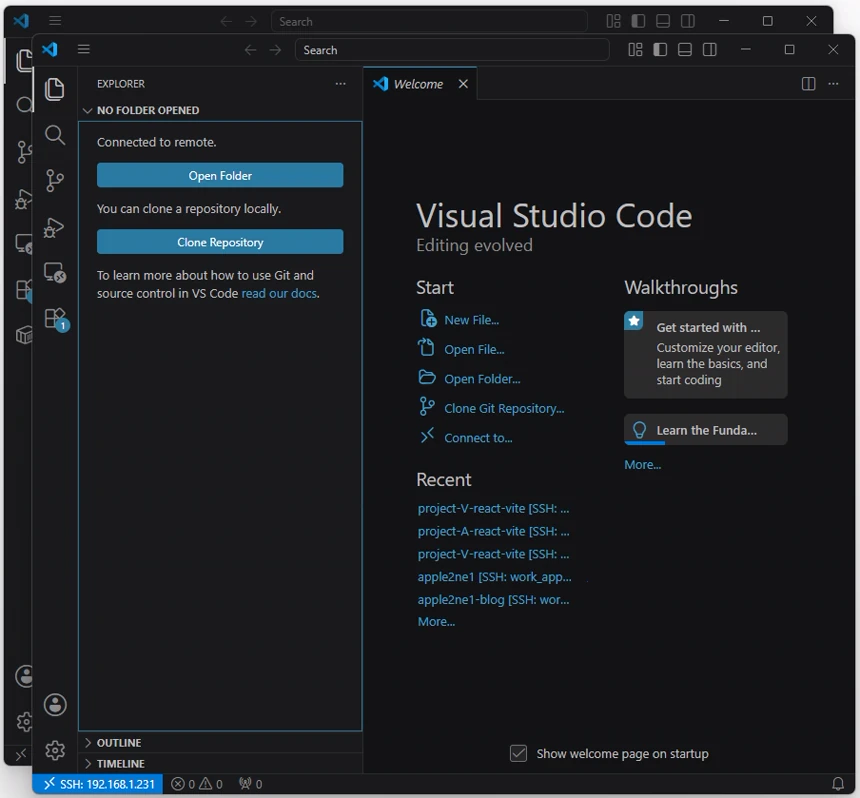Click Open File... on Welcome page
This screenshot has height=798, width=860.
474,349
